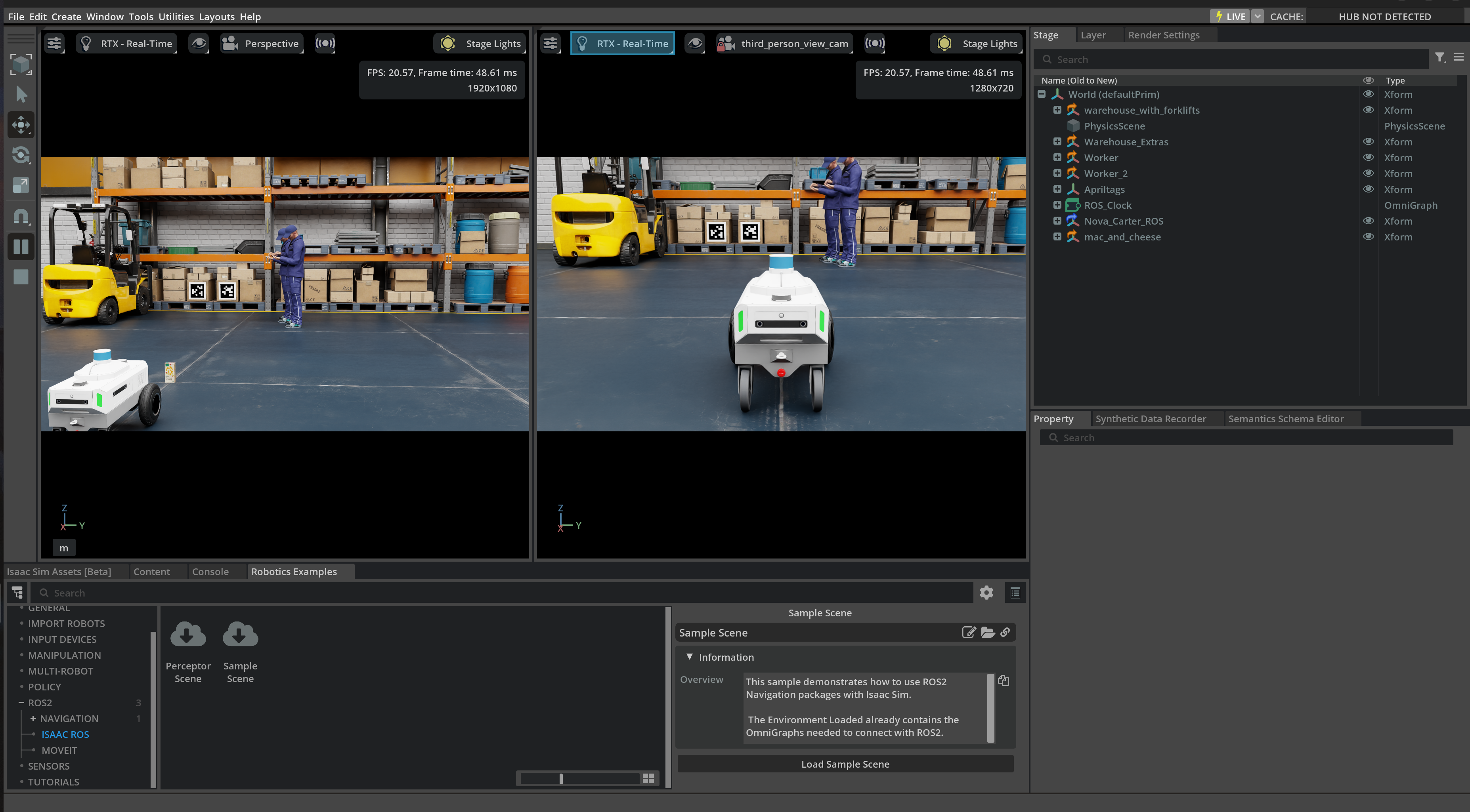
Task: Open Sample Scene folder icon
Action: [988, 632]
